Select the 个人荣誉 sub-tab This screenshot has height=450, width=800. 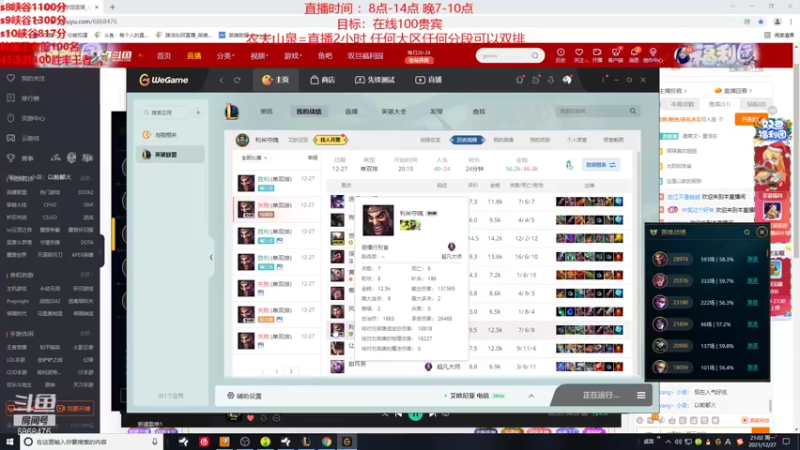(577, 140)
